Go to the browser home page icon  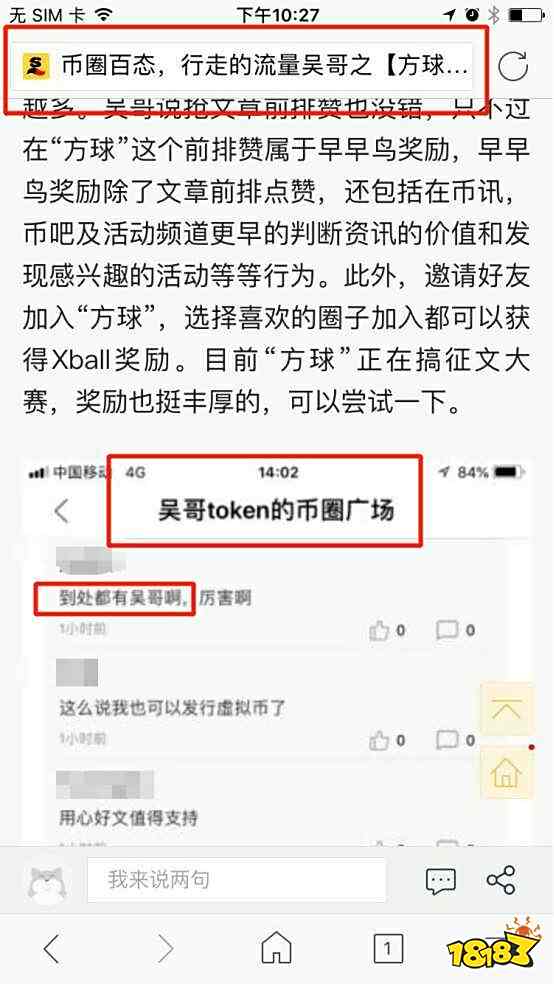click(276, 947)
